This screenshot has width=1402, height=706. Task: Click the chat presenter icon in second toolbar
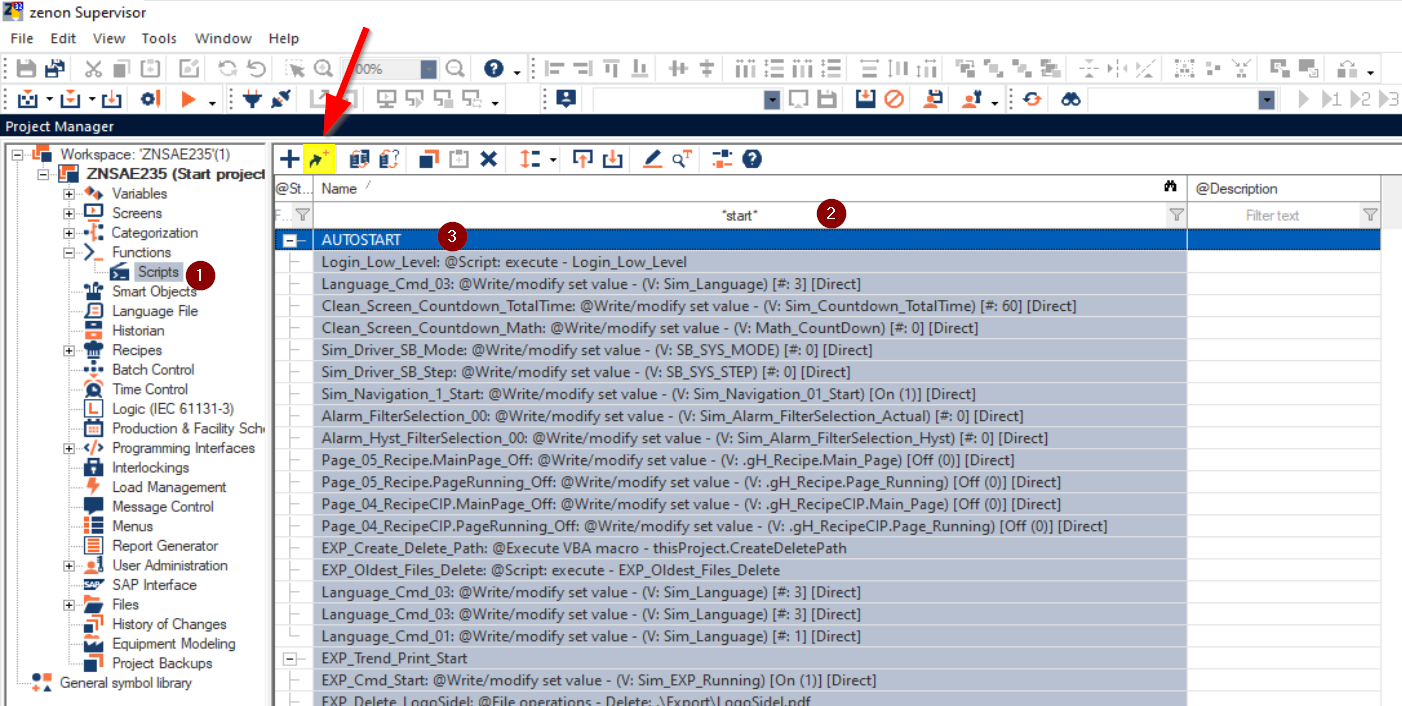coord(566,99)
